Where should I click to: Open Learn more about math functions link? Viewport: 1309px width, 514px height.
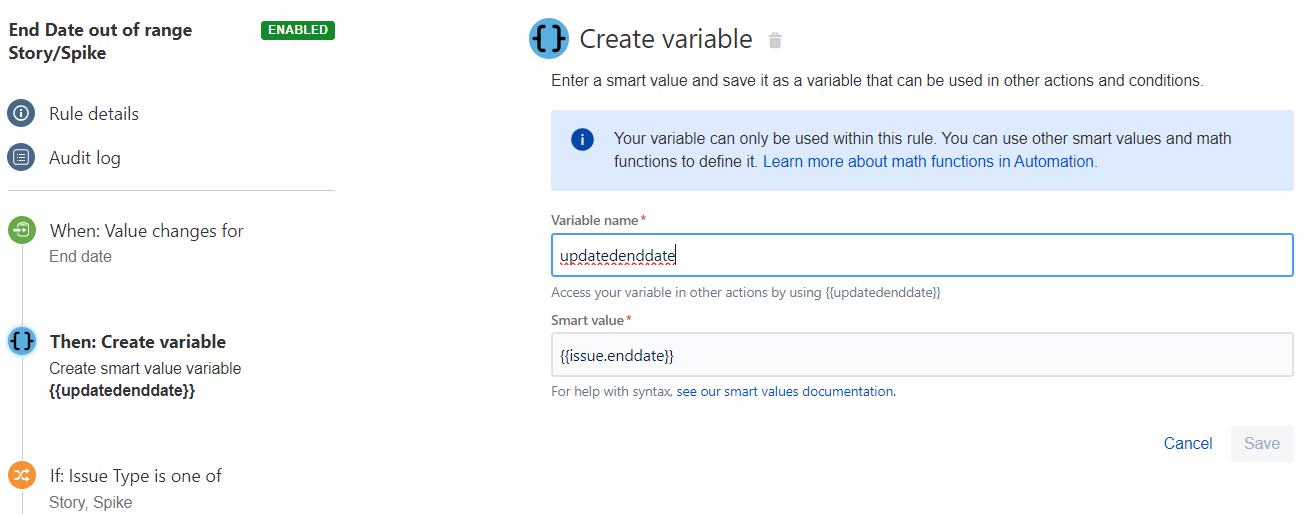pos(930,161)
